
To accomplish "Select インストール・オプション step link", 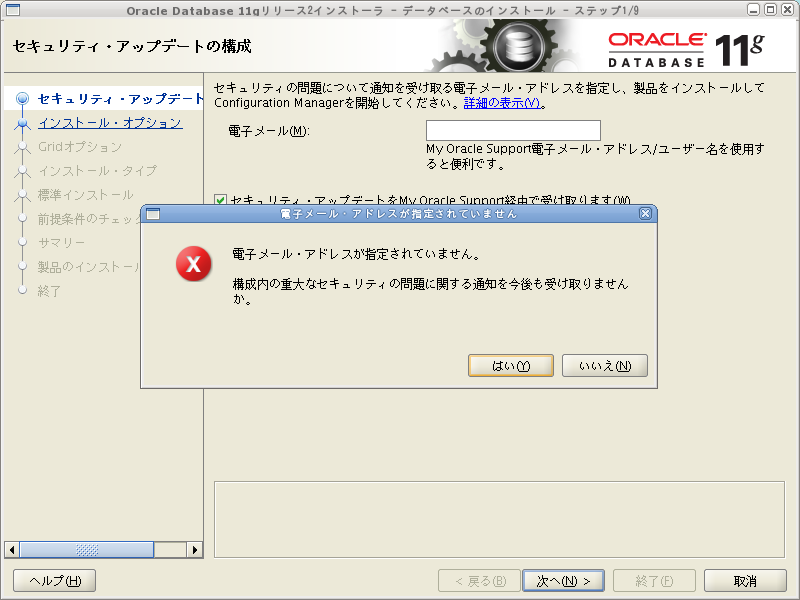I will 110,122.
